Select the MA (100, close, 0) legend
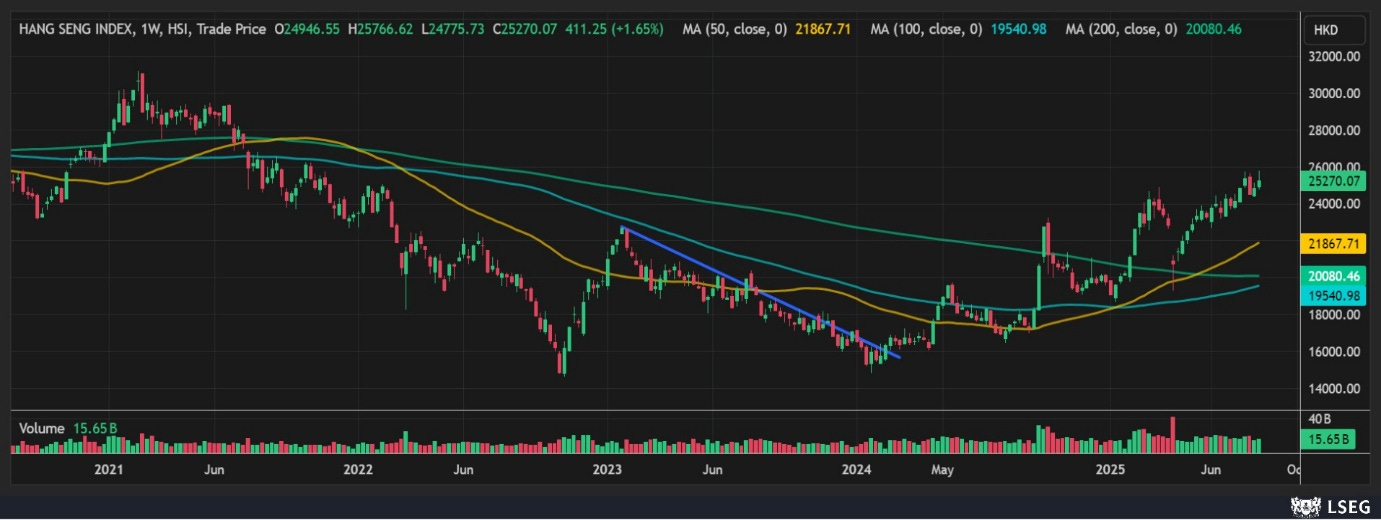 (925, 30)
